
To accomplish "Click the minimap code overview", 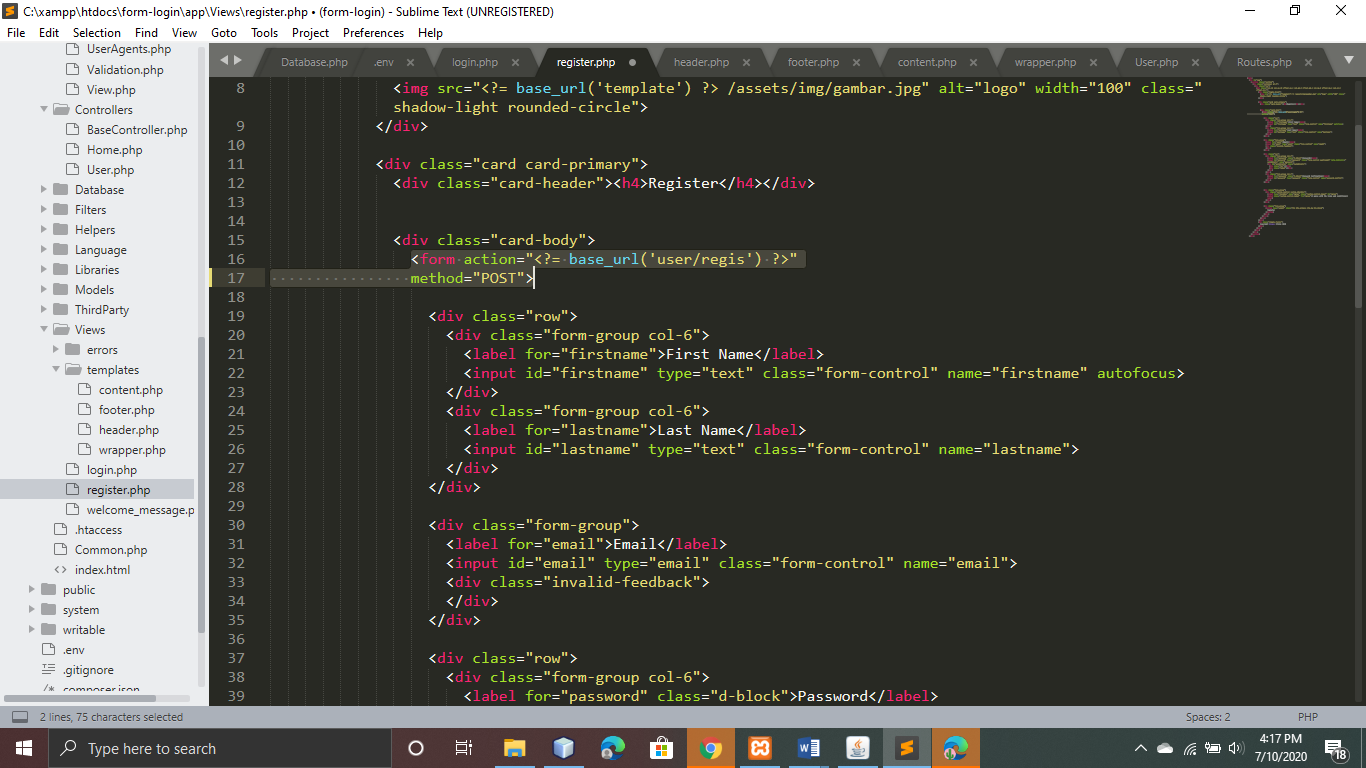I will click(1298, 157).
